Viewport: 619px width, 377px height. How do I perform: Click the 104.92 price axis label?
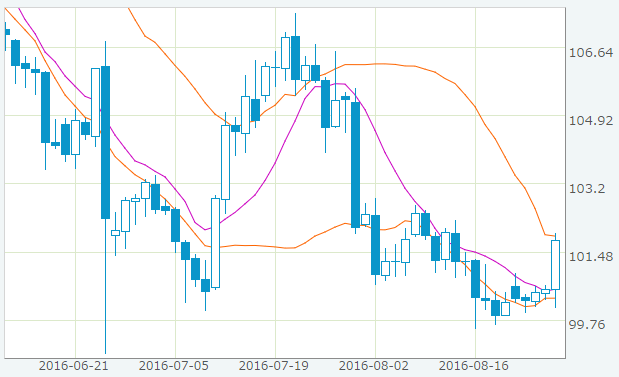tap(591, 120)
